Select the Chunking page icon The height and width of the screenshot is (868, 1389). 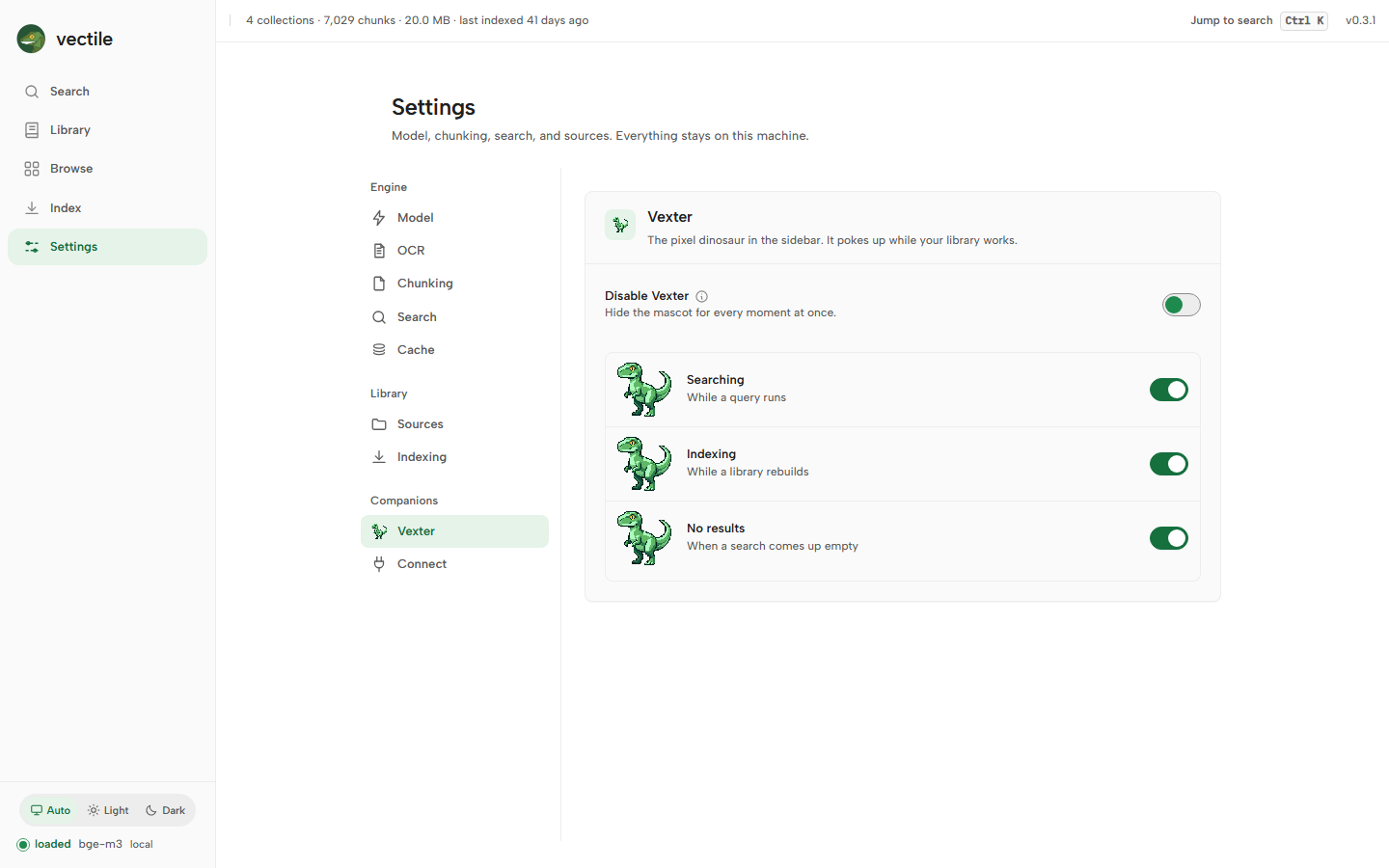[379, 284]
